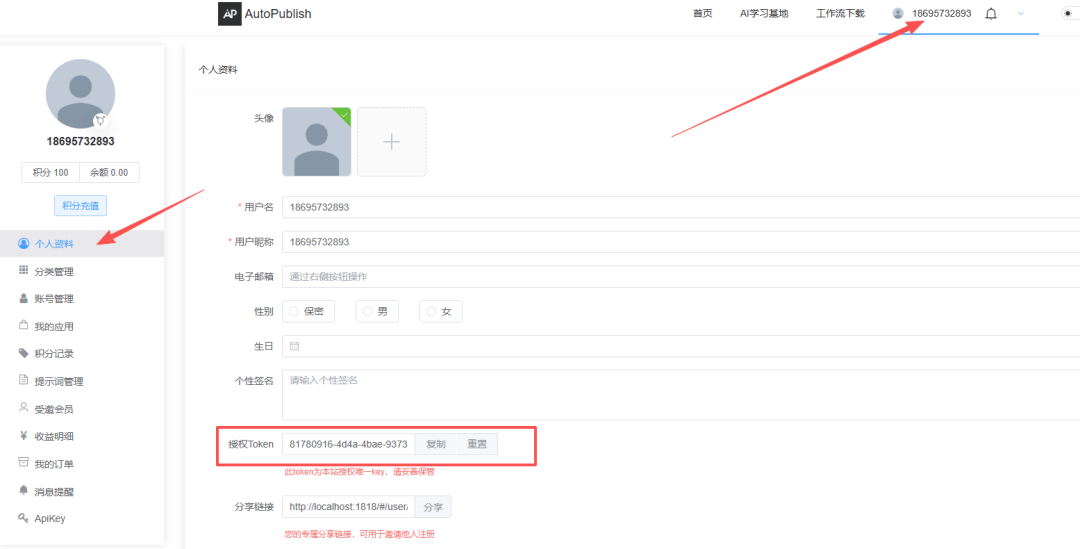Viewport: 1080px width, 549px height.
Task: Click 重置 to reset the token
Action: 477,444
